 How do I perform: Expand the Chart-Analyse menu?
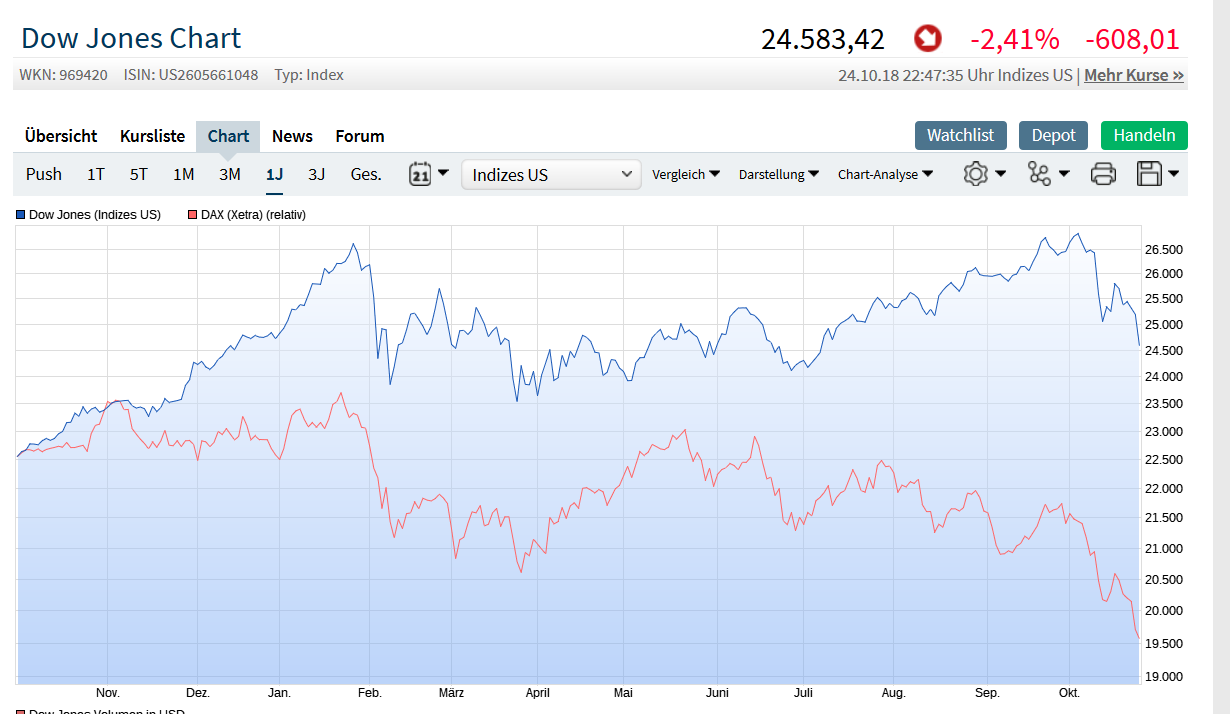click(885, 174)
